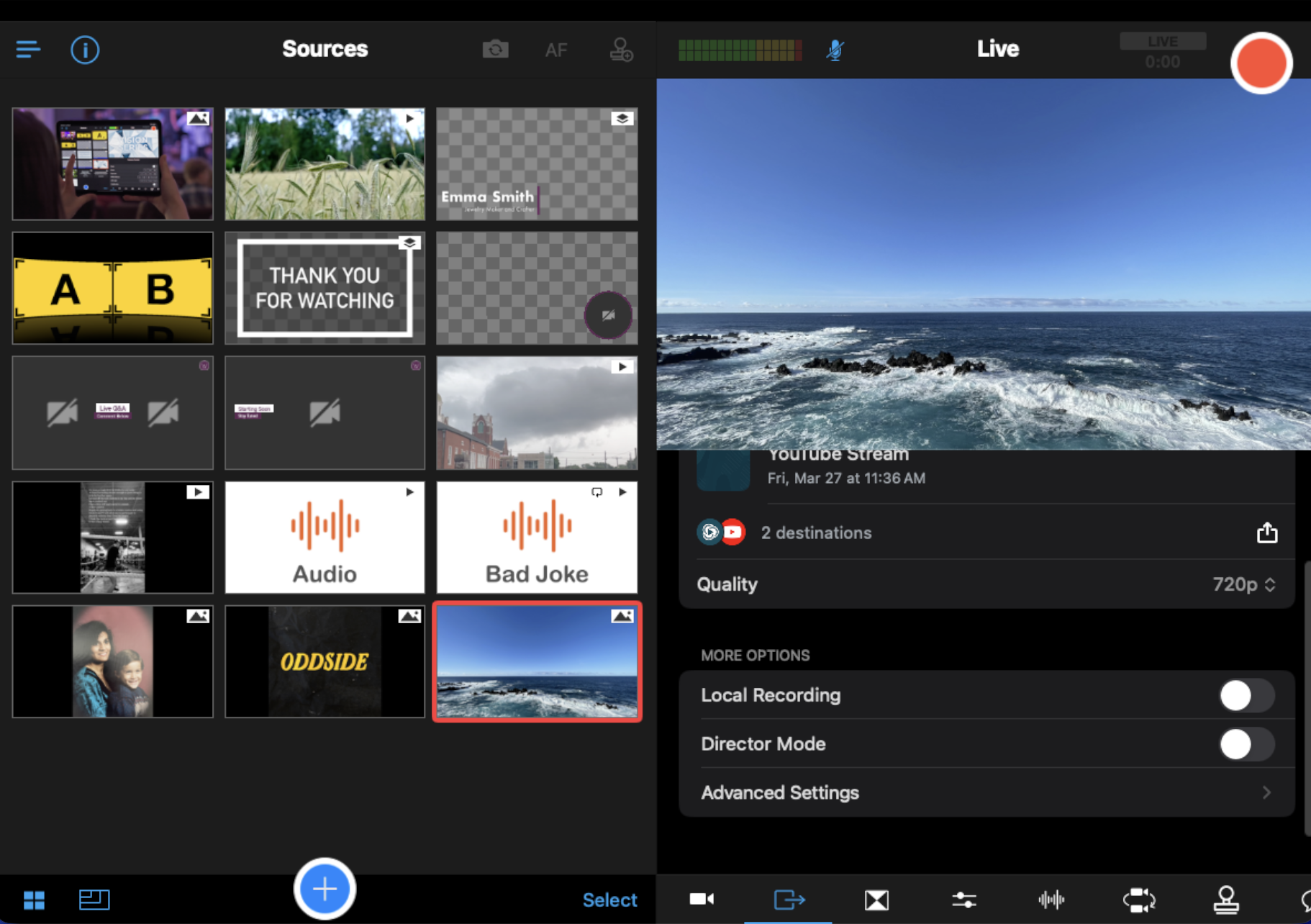The width and height of the screenshot is (1311, 924).
Task: Select the Audio source tile
Action: tap(325, 537)
